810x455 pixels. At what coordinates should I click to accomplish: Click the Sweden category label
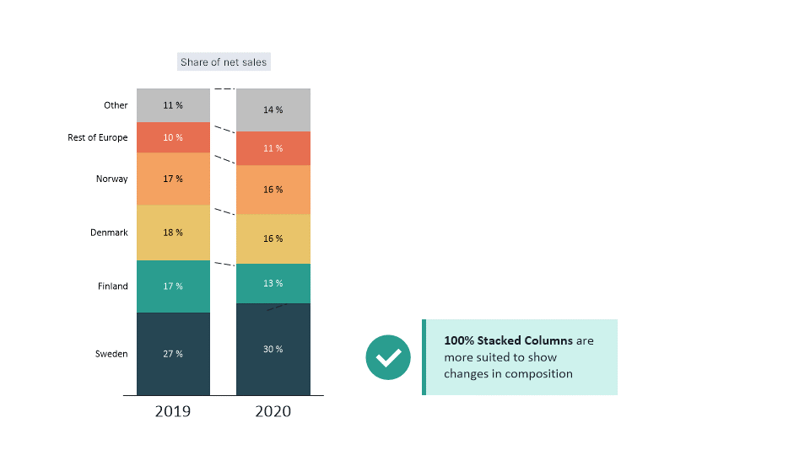point(111,354)
